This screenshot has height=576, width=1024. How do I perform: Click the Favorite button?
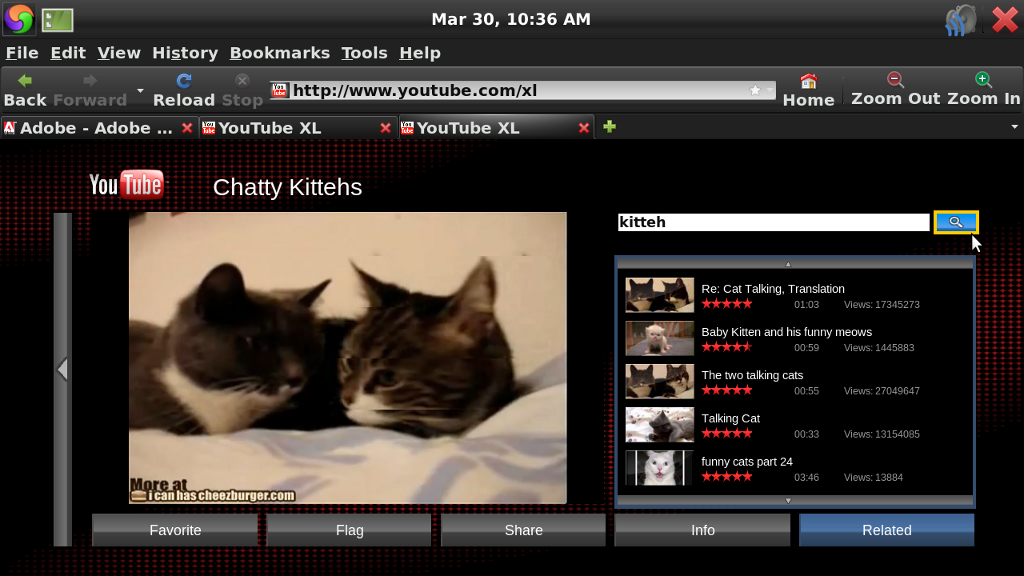175,530
